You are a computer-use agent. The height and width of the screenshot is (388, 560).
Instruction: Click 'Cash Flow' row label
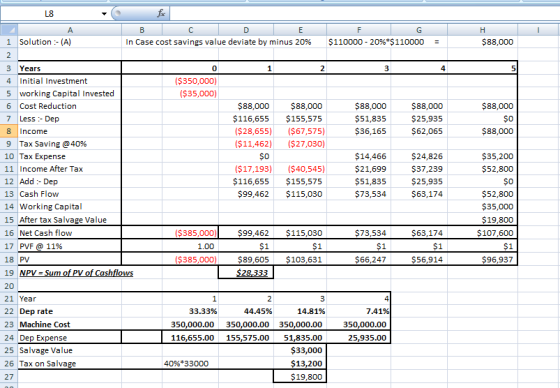(x=39, y=194)
